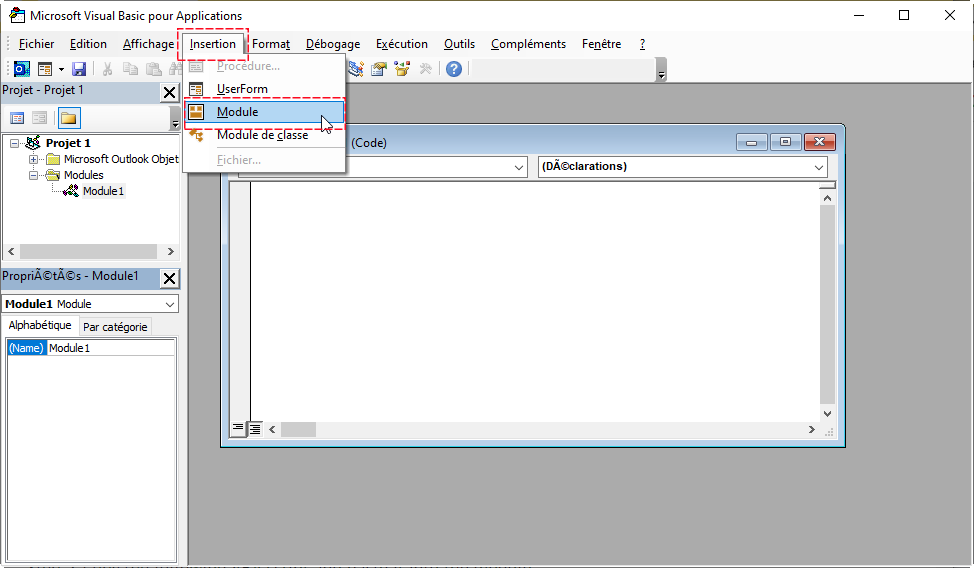Select Module1 in the project tree
Image resolution: width=974 pixels, height=568 pixels.
[x=104, y=191]
